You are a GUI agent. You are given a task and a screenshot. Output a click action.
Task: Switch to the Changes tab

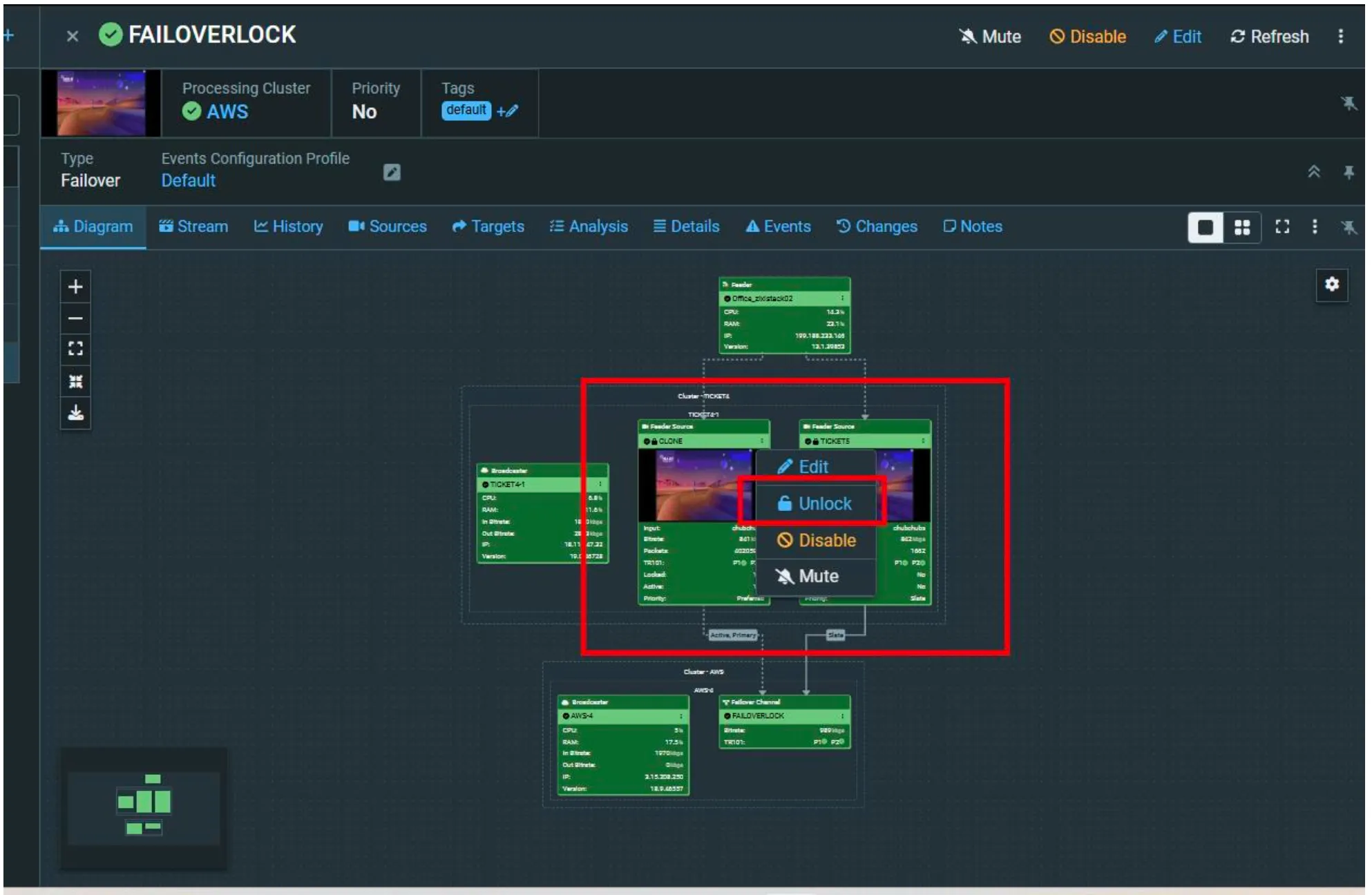pos(877,227)
